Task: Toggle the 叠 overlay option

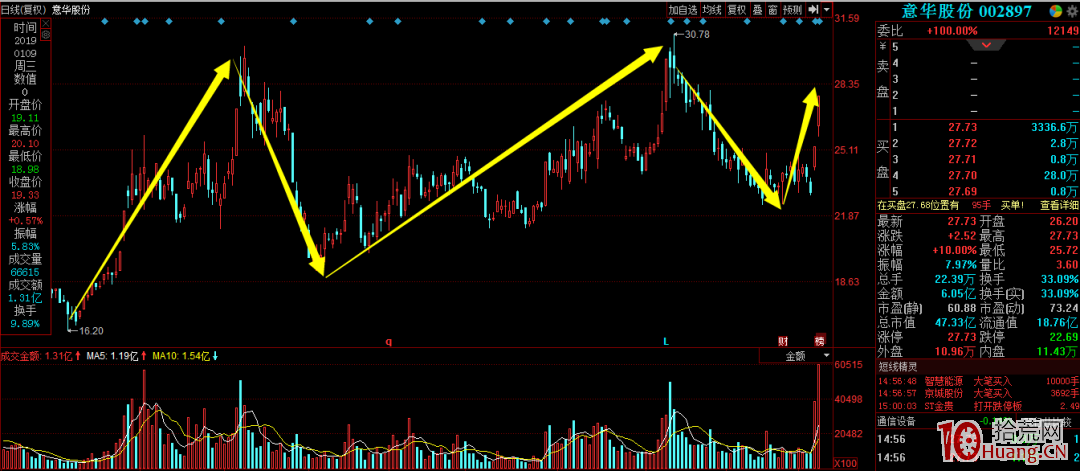Action: [757, 10]
